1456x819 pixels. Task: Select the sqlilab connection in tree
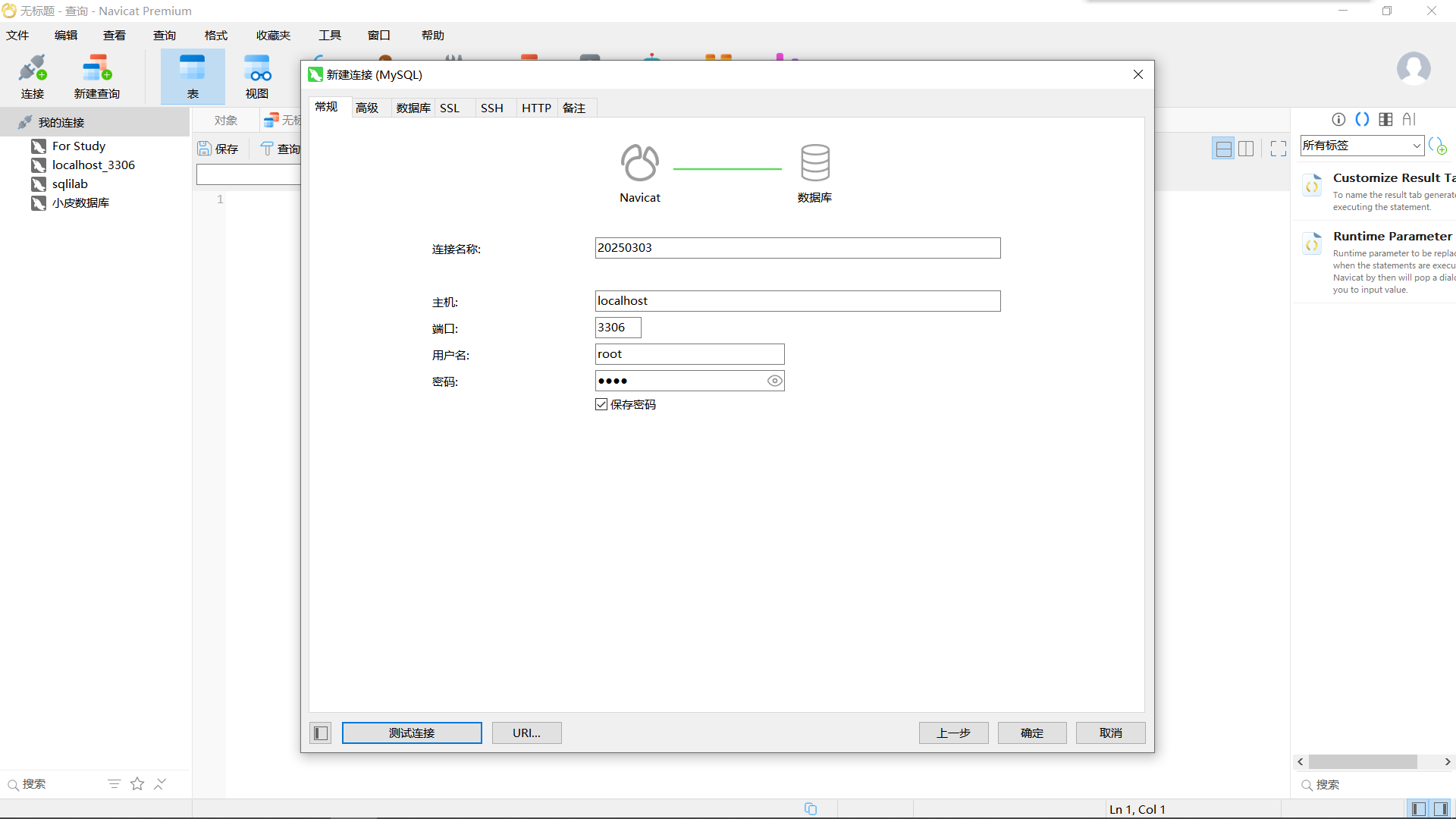click(70, 184)
